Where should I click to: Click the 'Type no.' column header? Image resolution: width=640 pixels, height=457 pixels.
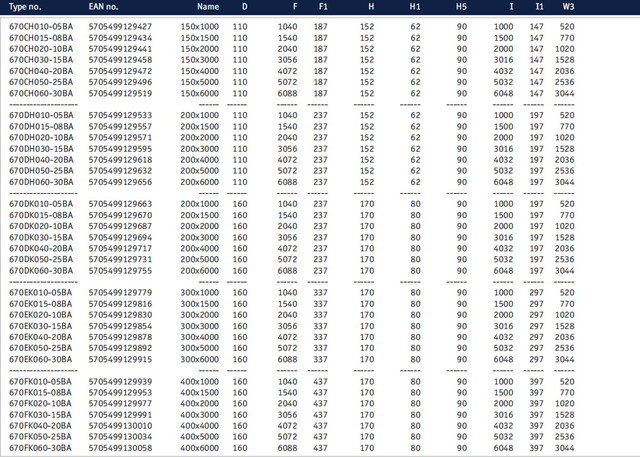pyautogui.click(x=25, y=7)
